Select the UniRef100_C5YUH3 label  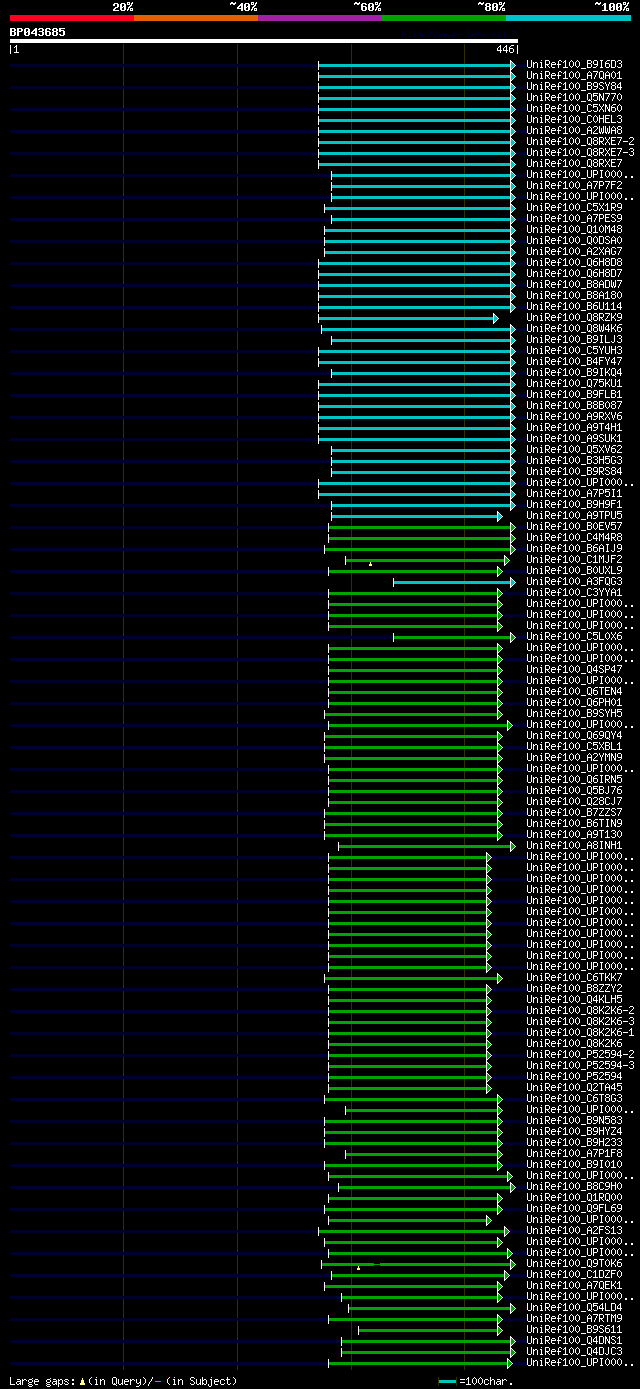574,351
